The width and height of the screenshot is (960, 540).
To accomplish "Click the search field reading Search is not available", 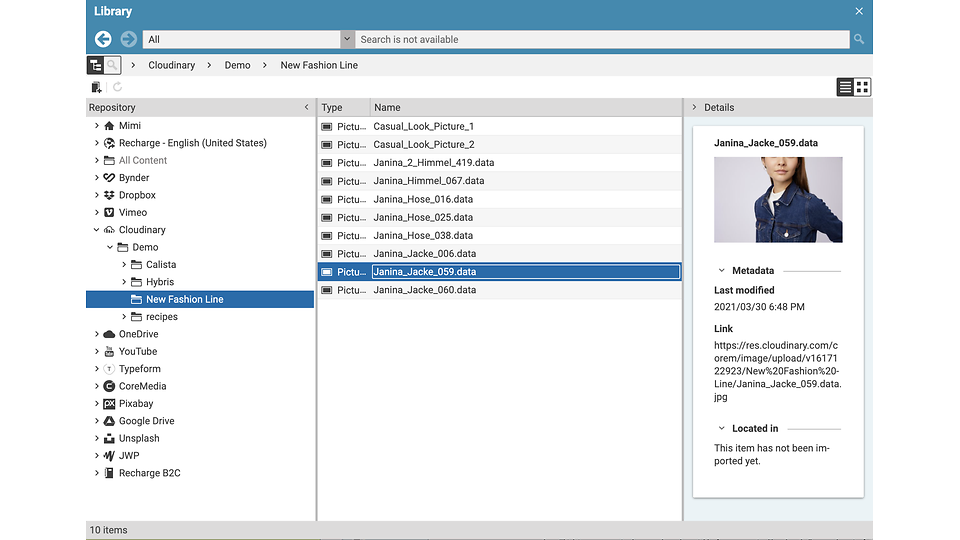I will click(x=602, y=39).
